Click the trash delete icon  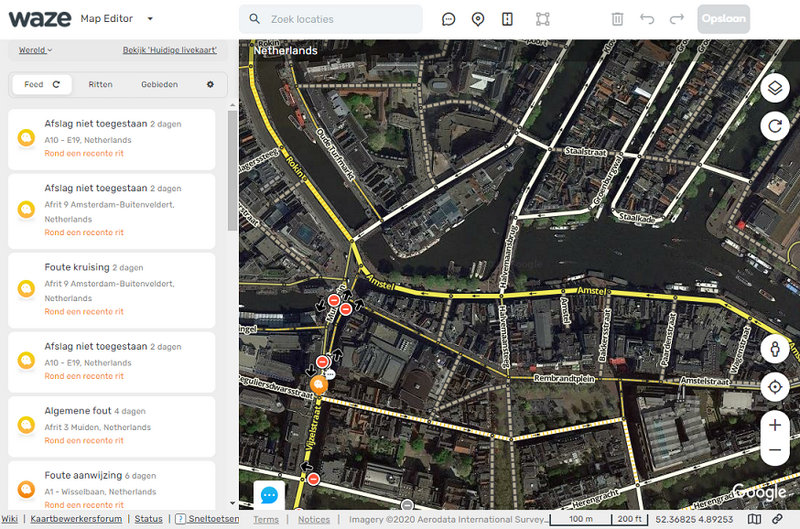pos(618,19)
